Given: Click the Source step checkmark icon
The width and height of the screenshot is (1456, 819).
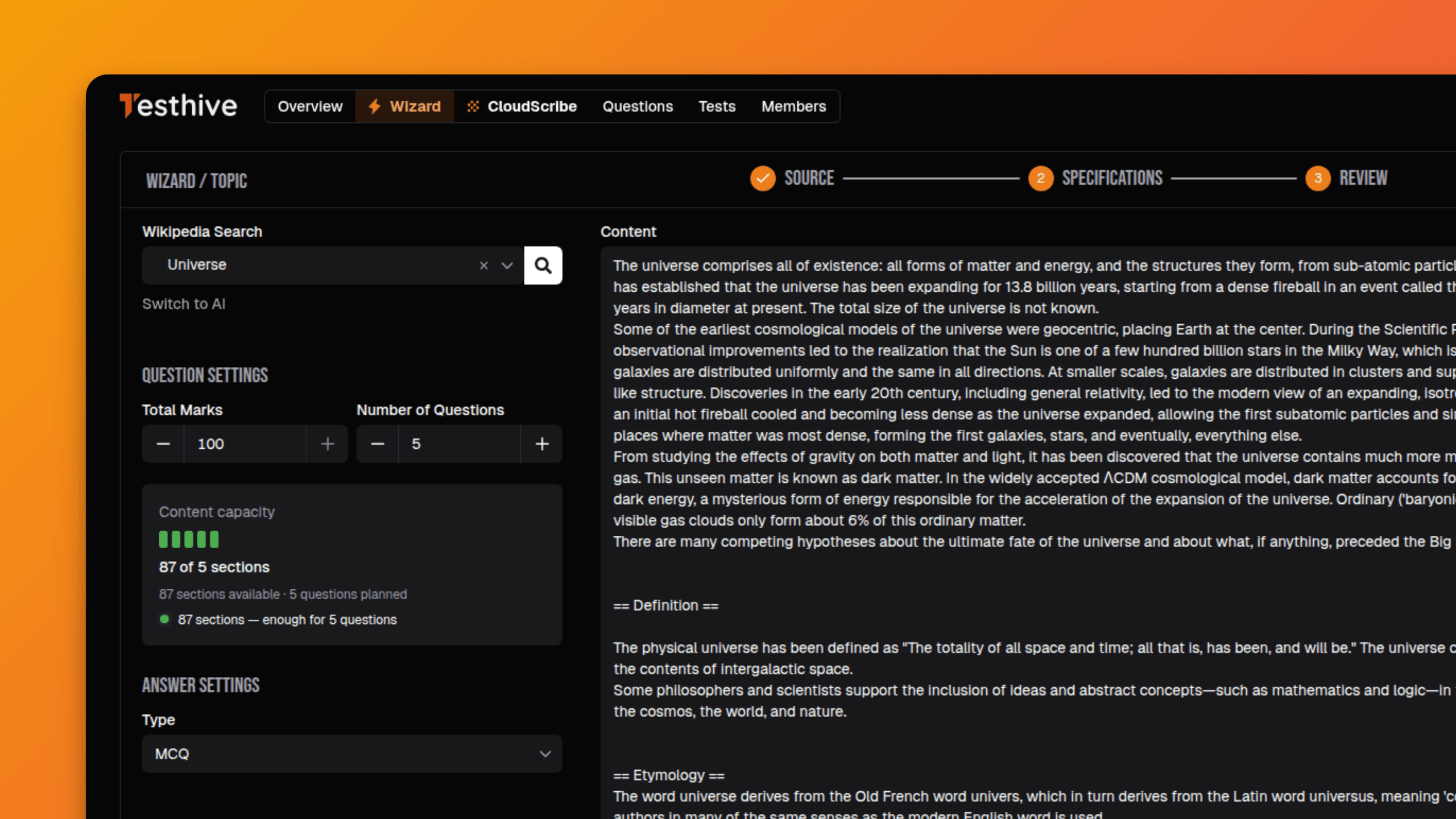Looking at the screenshot, I should [763, 179].
